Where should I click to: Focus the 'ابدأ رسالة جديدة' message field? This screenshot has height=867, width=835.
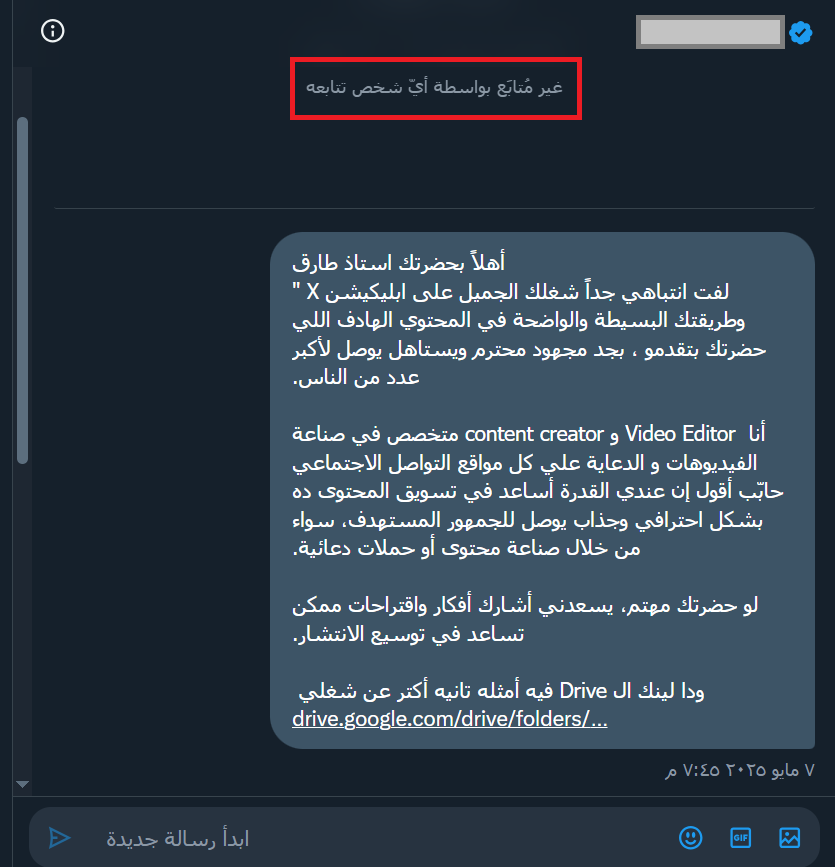point(376,838)
